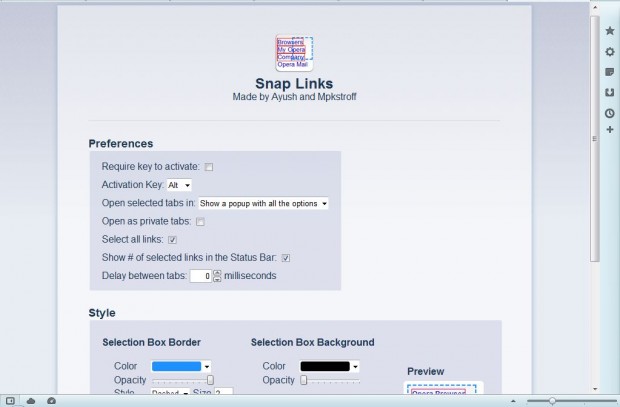Open the Bookmarks star panel in sidebar
This screenshot has height=407, width=620.
[610, 30]
